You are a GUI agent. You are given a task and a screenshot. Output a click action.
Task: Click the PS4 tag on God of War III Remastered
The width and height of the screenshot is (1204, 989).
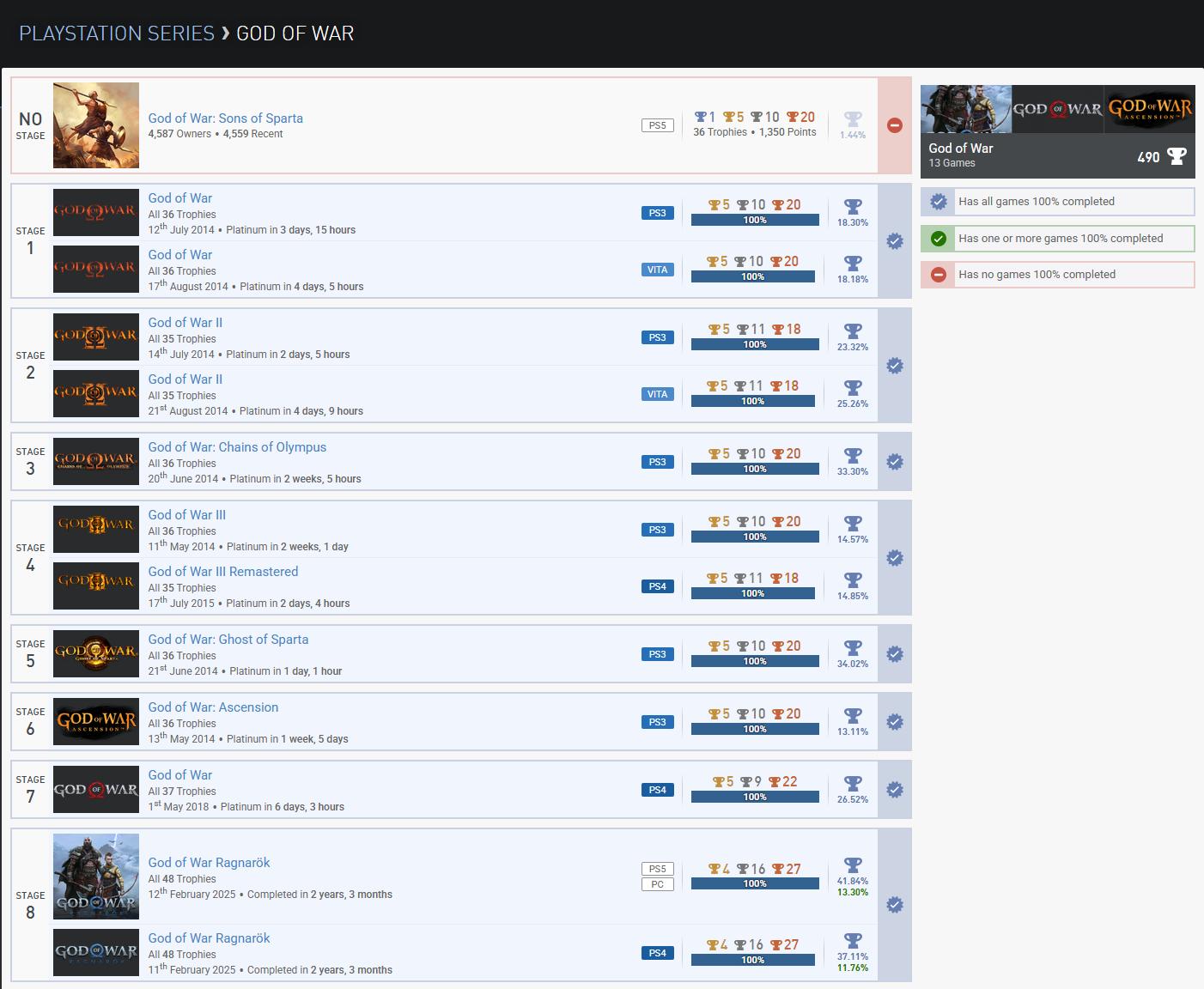[x=657, y=586]
